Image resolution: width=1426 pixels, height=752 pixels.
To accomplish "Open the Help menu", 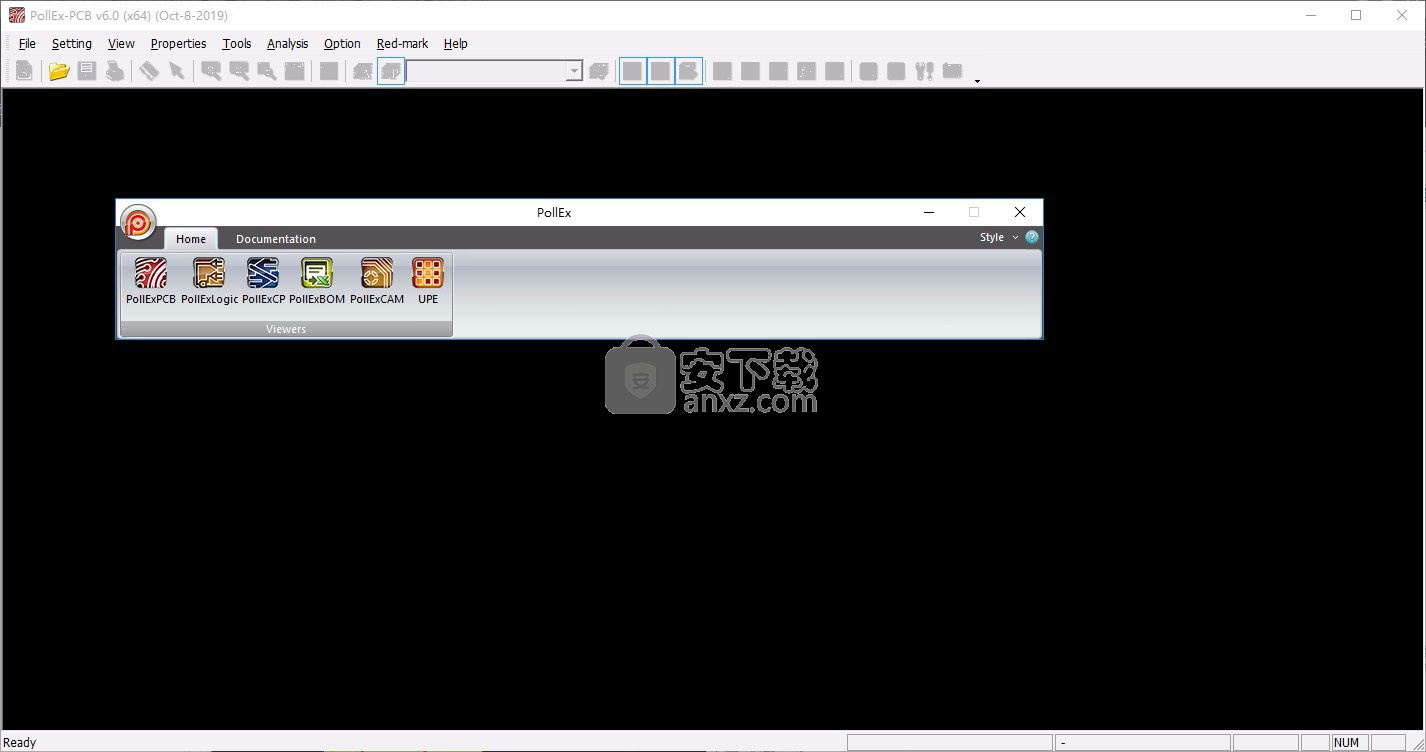I will (x=456, y=43).
